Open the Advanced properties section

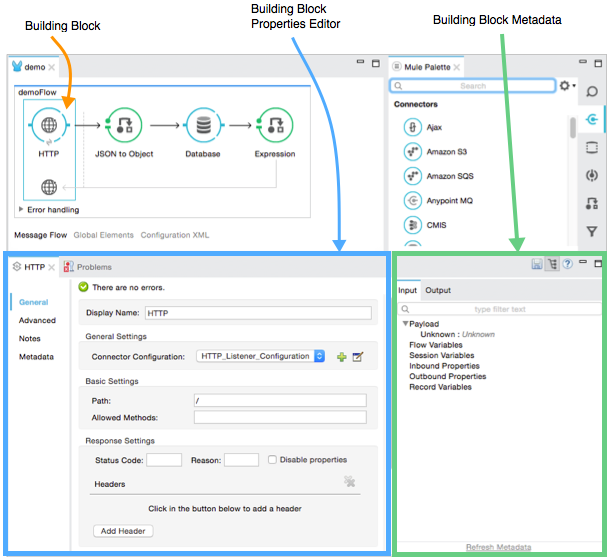(37, 321)
